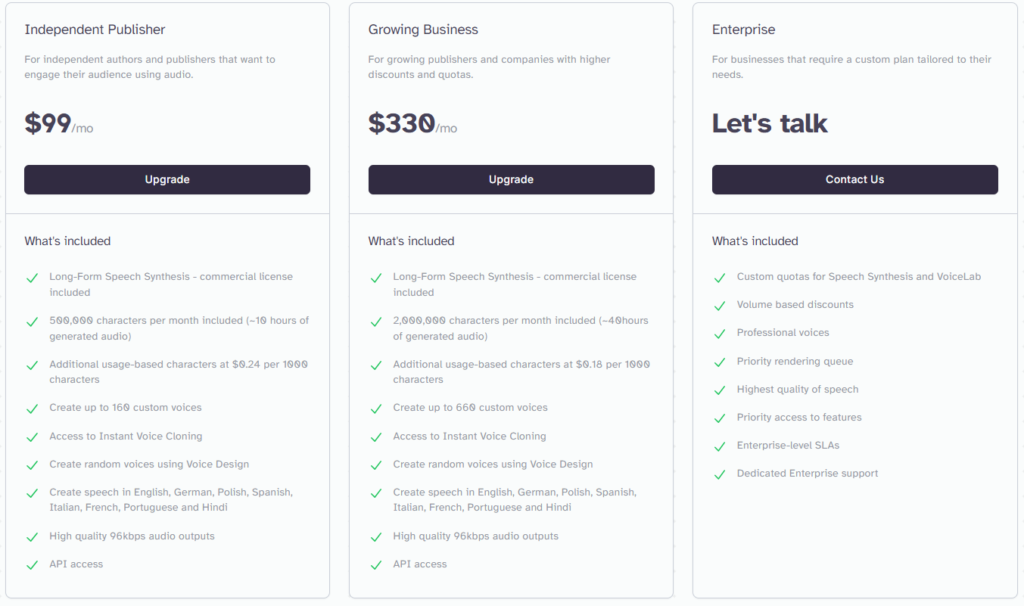Click checkmark beside 2,000,000 characters per month

[376, 322]
